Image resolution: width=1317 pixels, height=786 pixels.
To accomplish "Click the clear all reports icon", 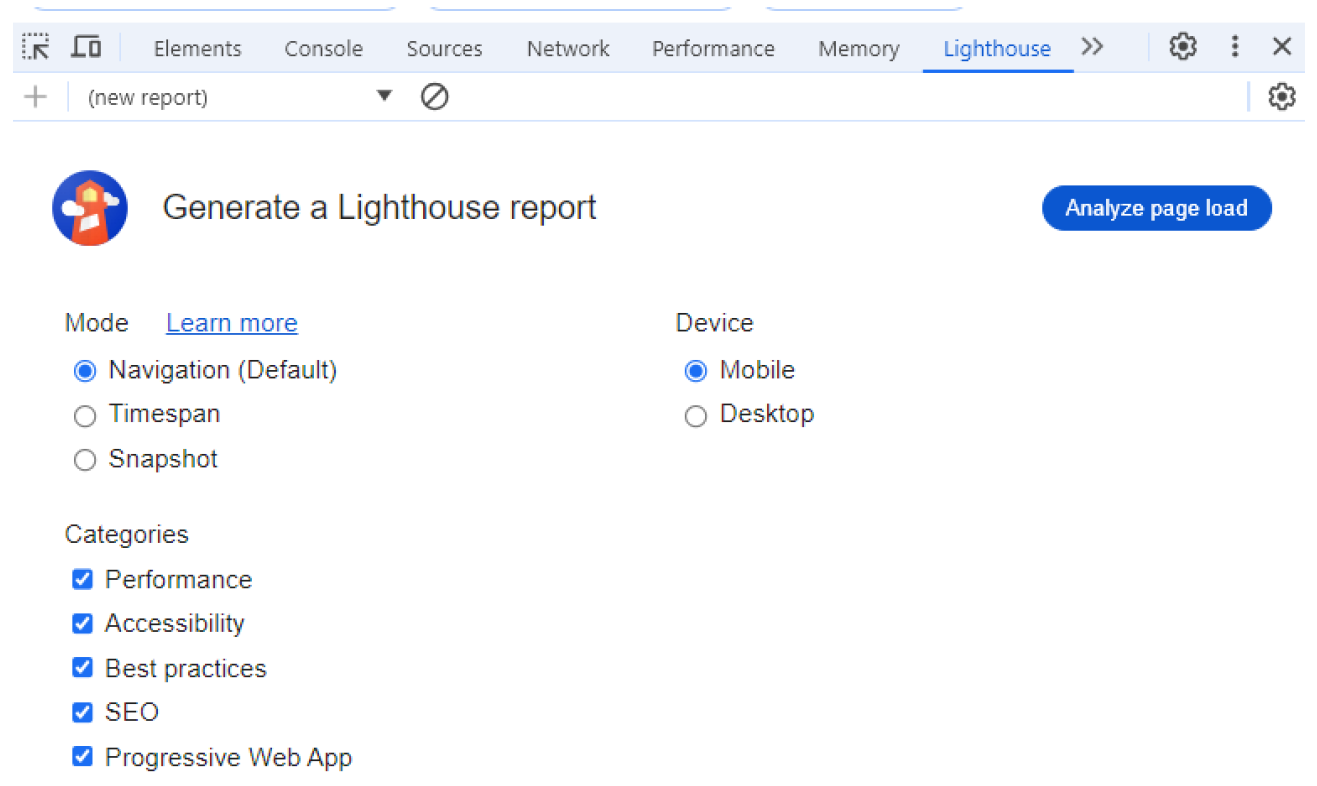I will (x=434, y=97).
